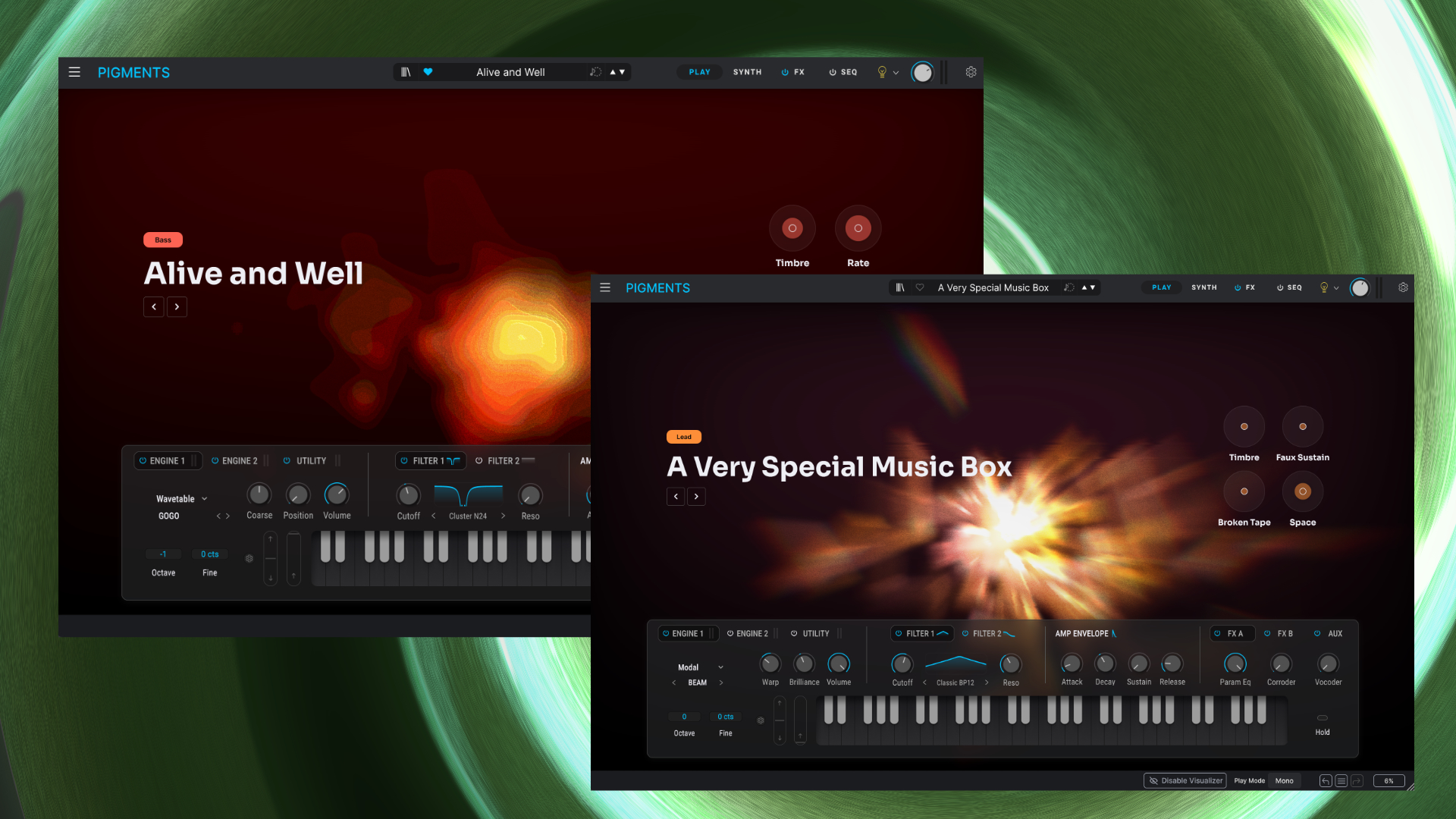
Task: Turn the Timbre macro knob
Action: [1244, 426]
